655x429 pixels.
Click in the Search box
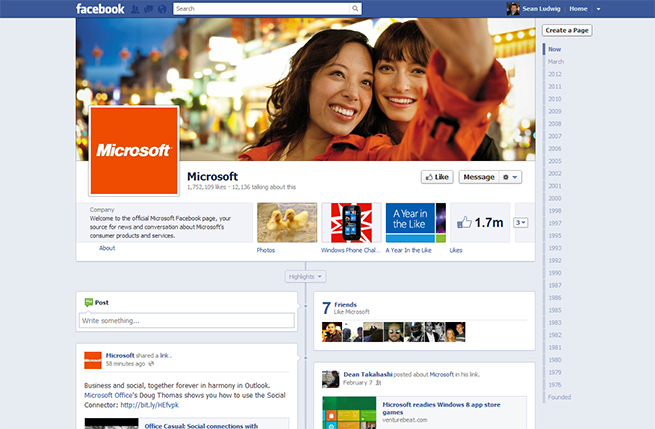pyautogui.click(x=262, y=8)
